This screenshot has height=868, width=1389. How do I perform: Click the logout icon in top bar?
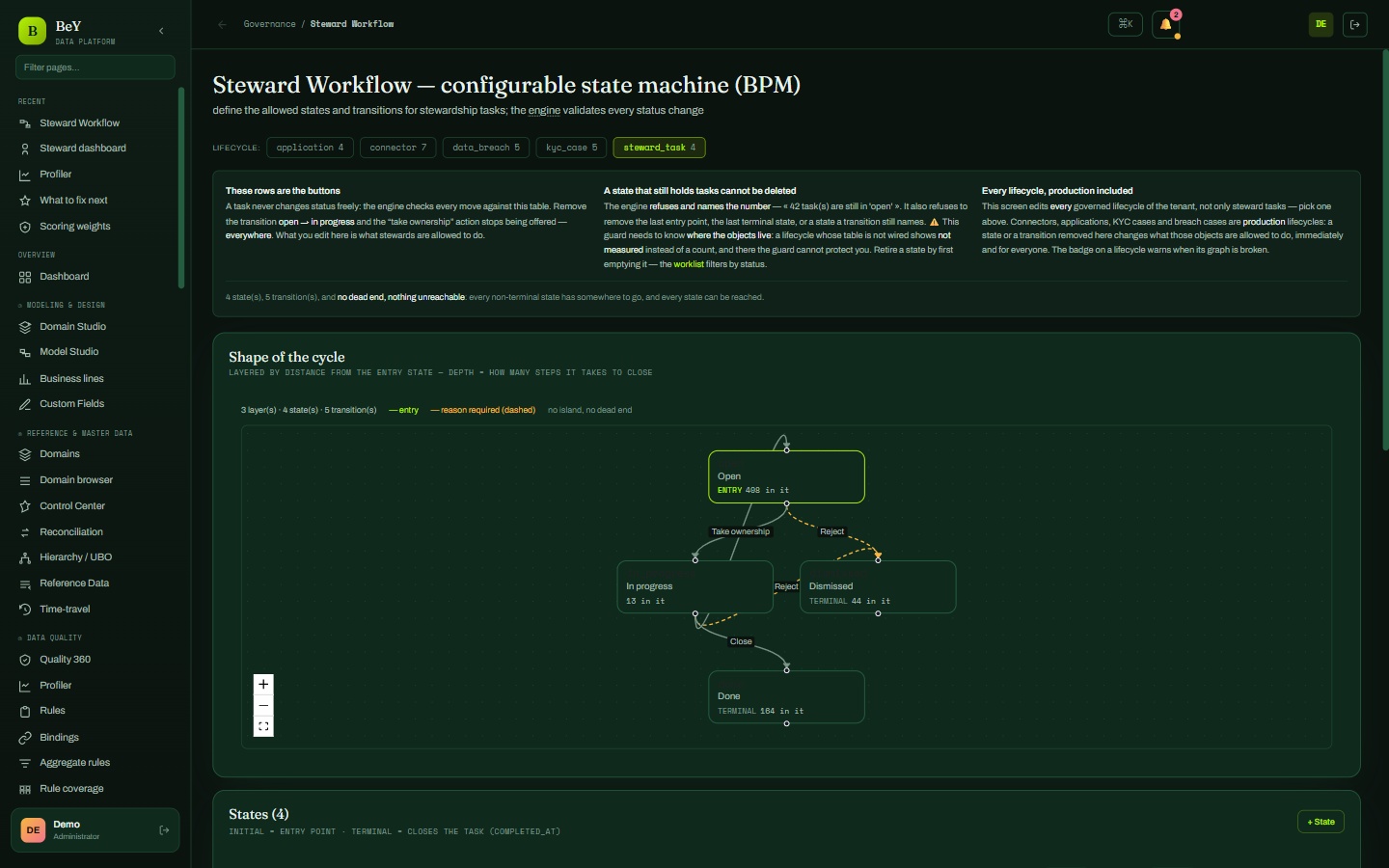1354,24
